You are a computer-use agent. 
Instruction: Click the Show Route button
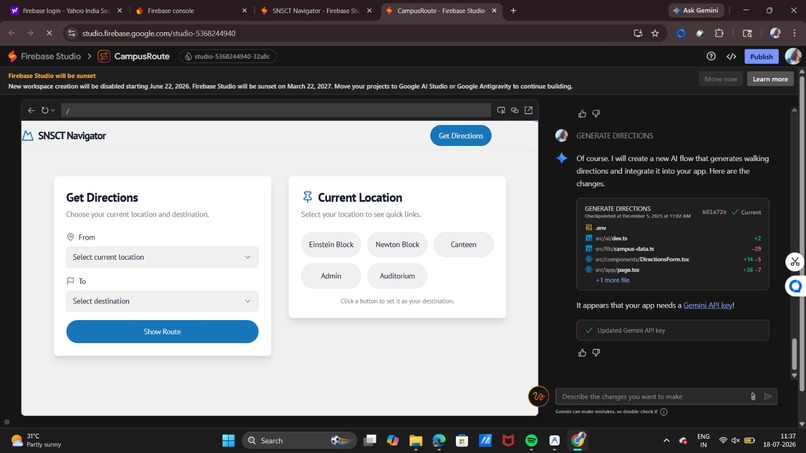click(x=162, y=332)
